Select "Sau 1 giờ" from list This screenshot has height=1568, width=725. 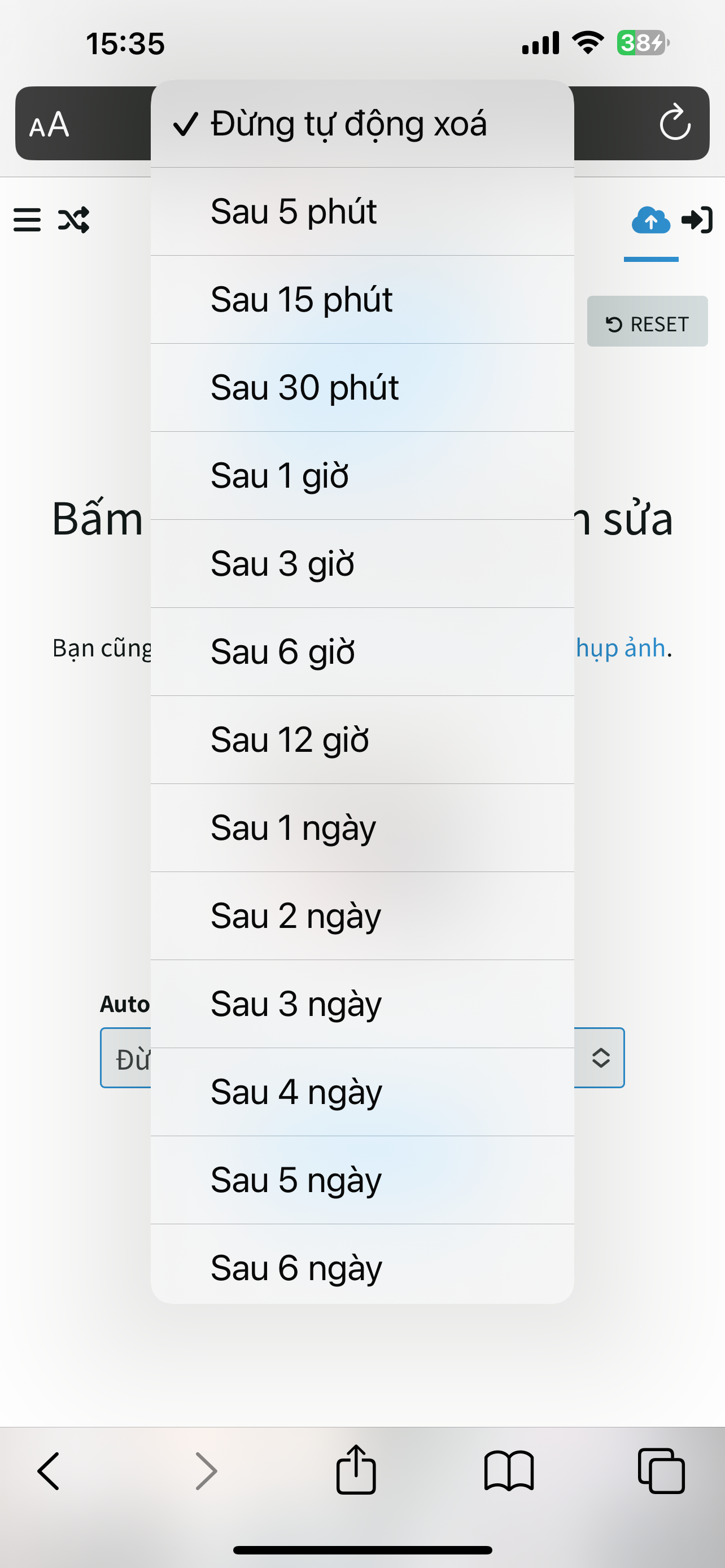[361, 476]
